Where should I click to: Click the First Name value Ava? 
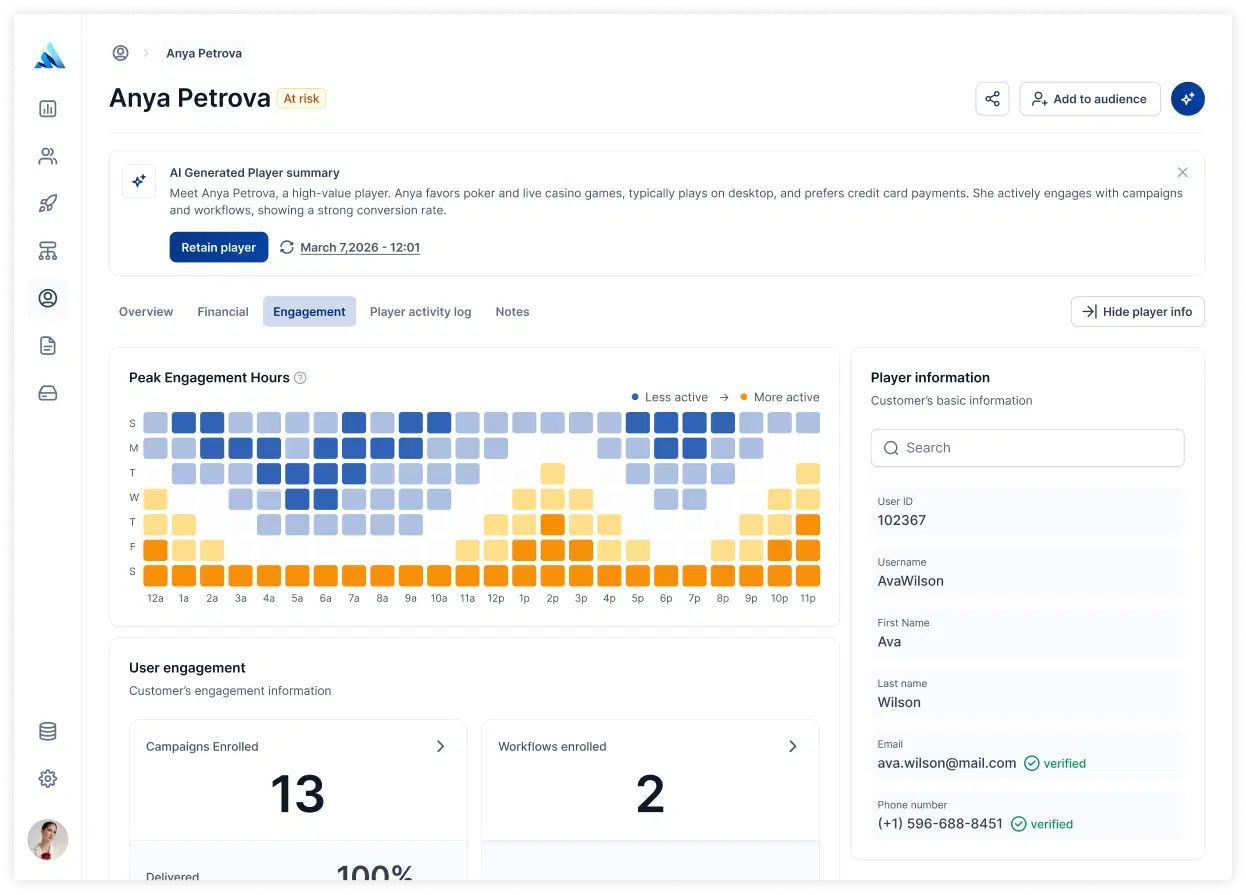click(x=889, y=642)
